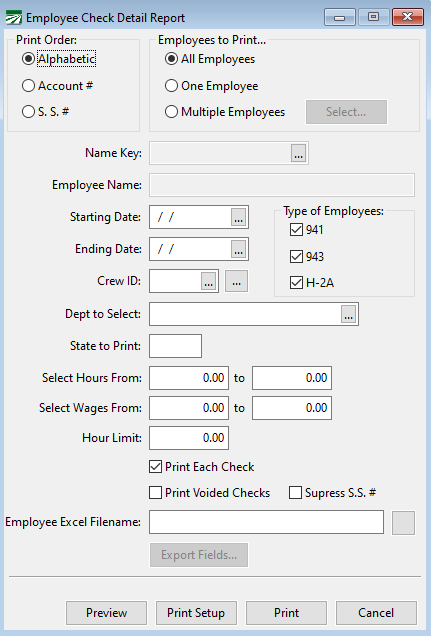Open the Name Key lookup ellipsis button

coord(298,153)
